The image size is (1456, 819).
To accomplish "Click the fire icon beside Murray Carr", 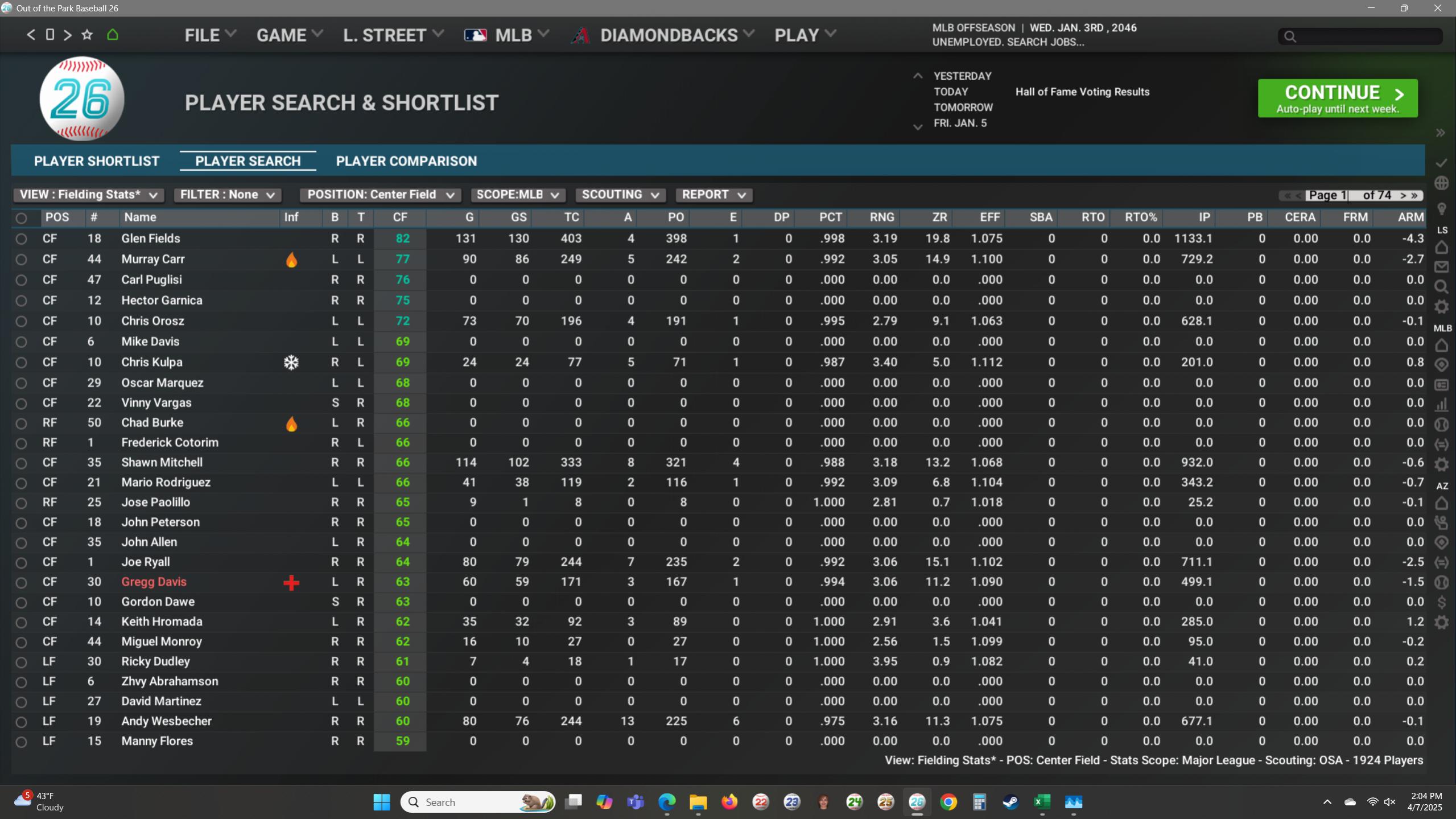I will tap(291, 260).
